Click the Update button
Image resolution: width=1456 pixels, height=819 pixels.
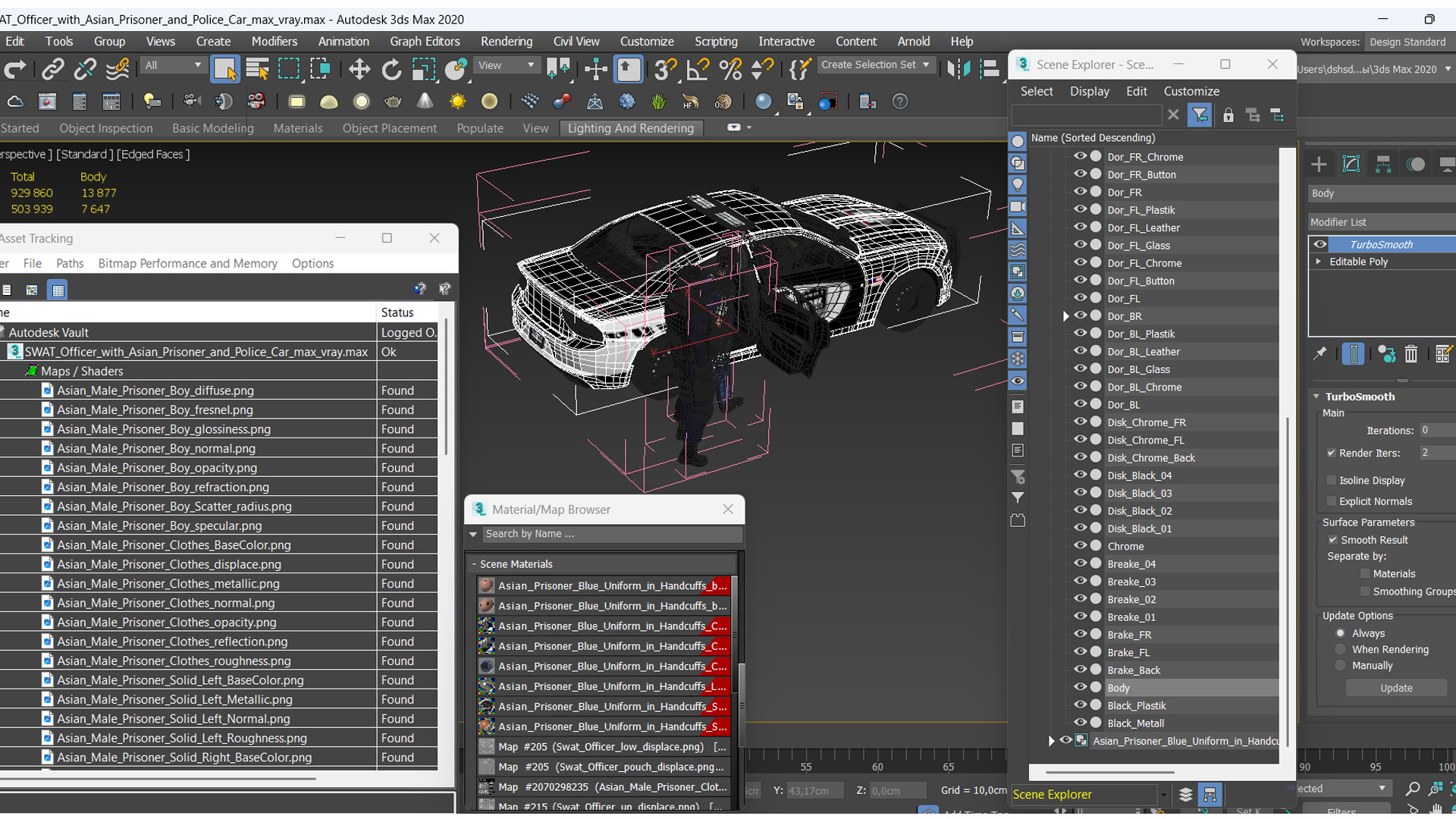coord(1395,688)
